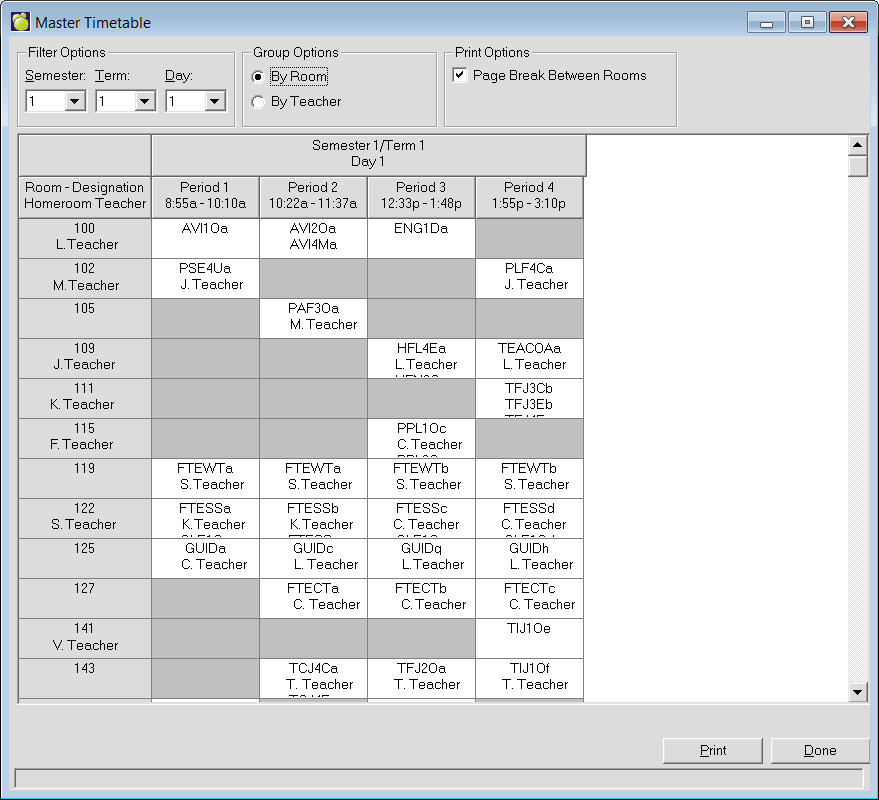
Task: Click the Period 4 column header
Action: coord(529,196)
